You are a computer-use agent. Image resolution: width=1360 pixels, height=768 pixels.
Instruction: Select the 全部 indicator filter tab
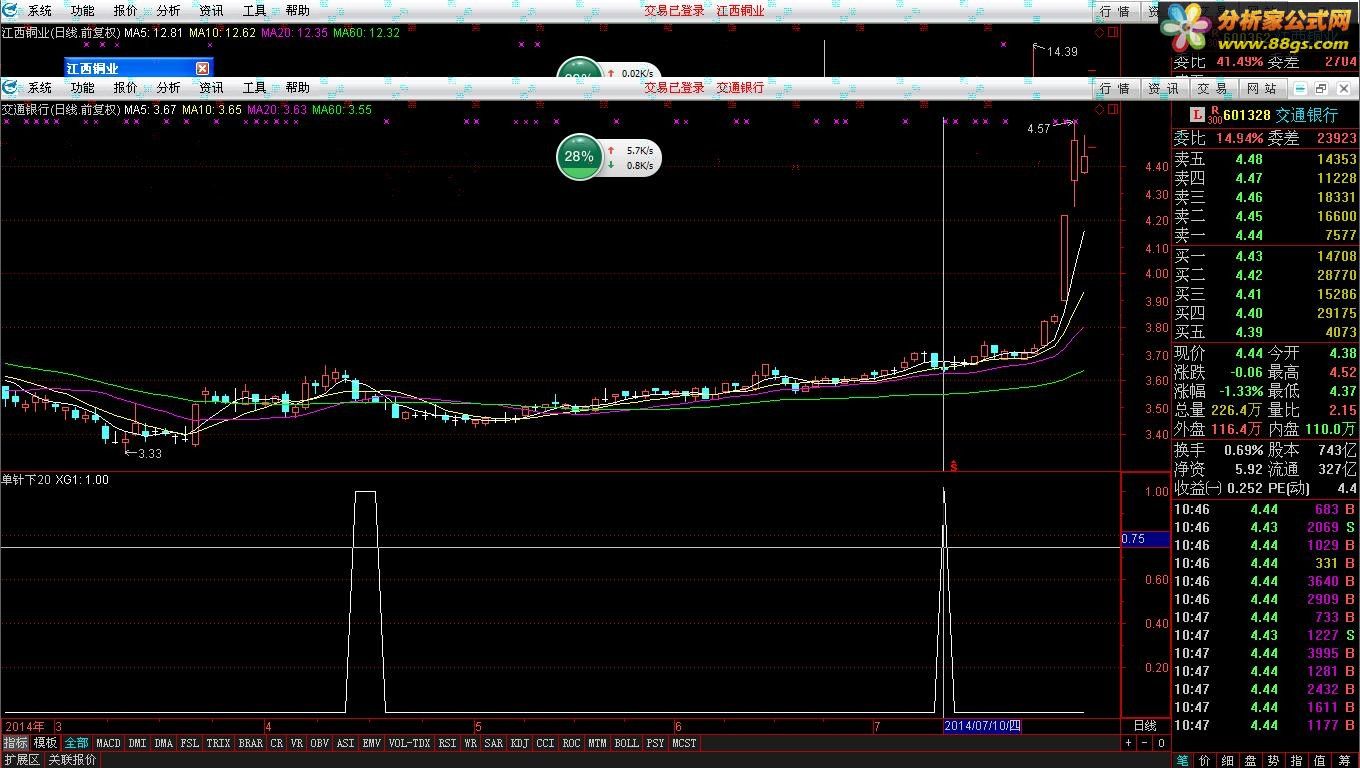pyautogui.click(x=77, y=743)
